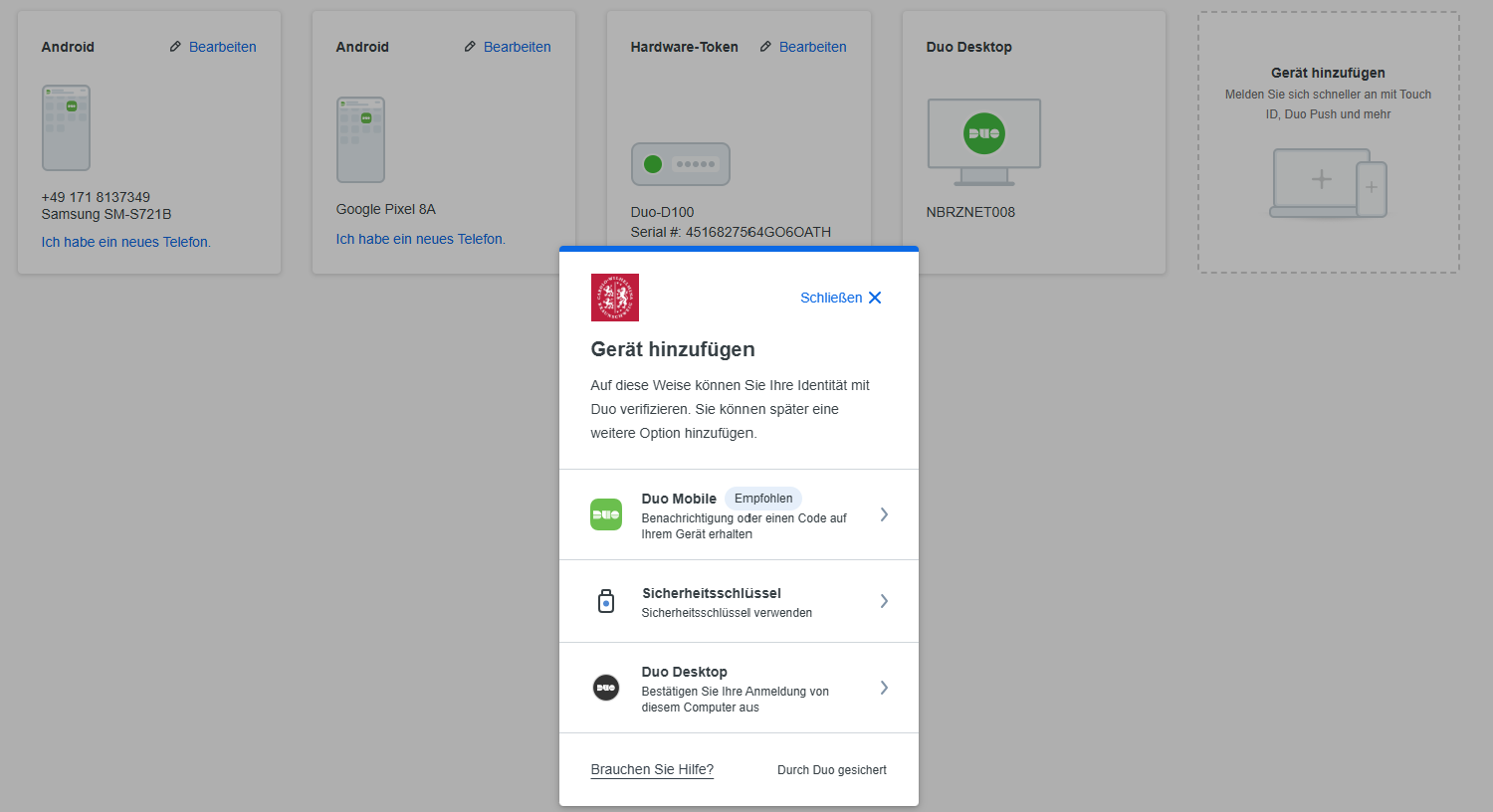Click the X icon beside Schließen
The image size is (1493, 812).
tap(875, 298)
